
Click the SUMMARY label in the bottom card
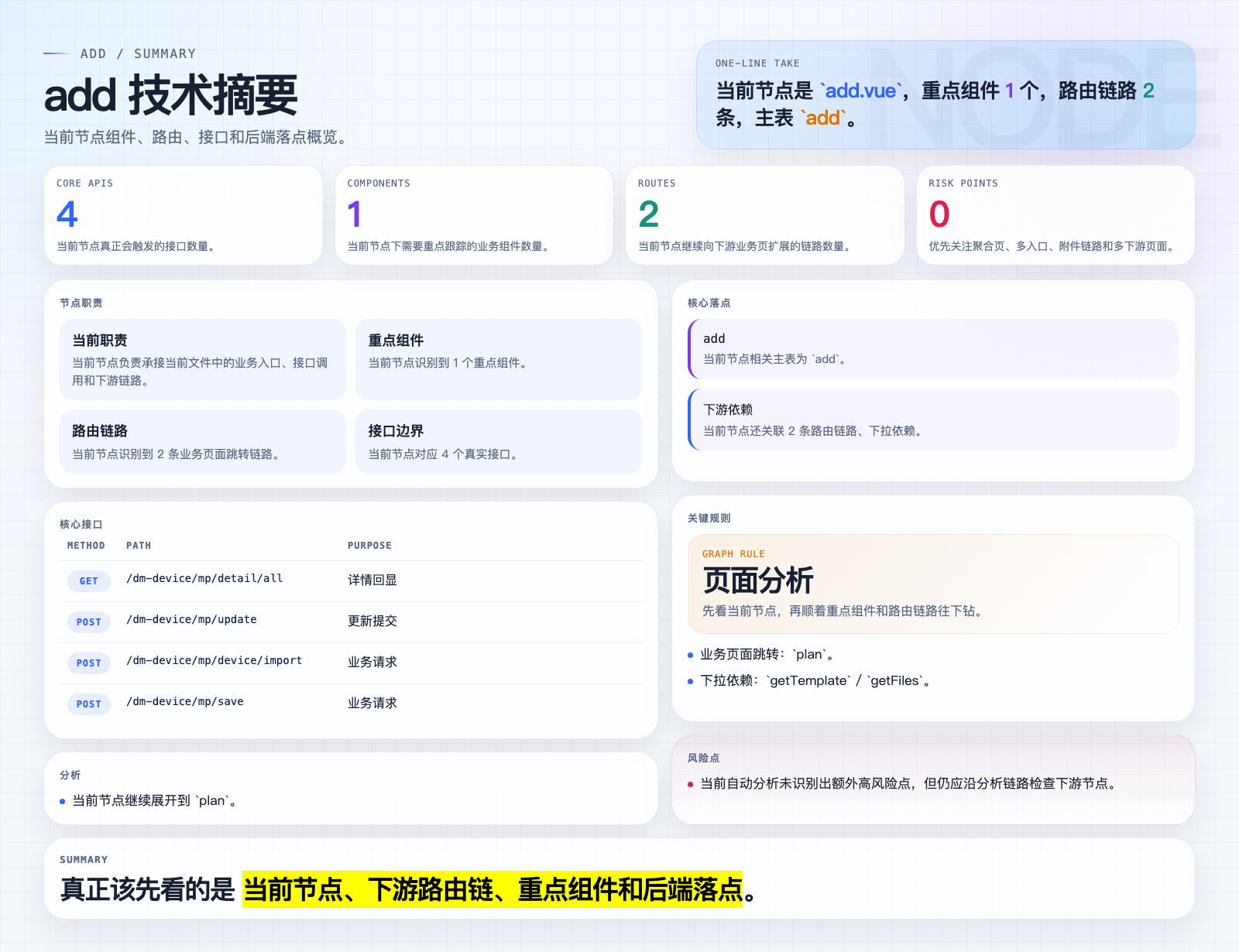tap(84, 860)
